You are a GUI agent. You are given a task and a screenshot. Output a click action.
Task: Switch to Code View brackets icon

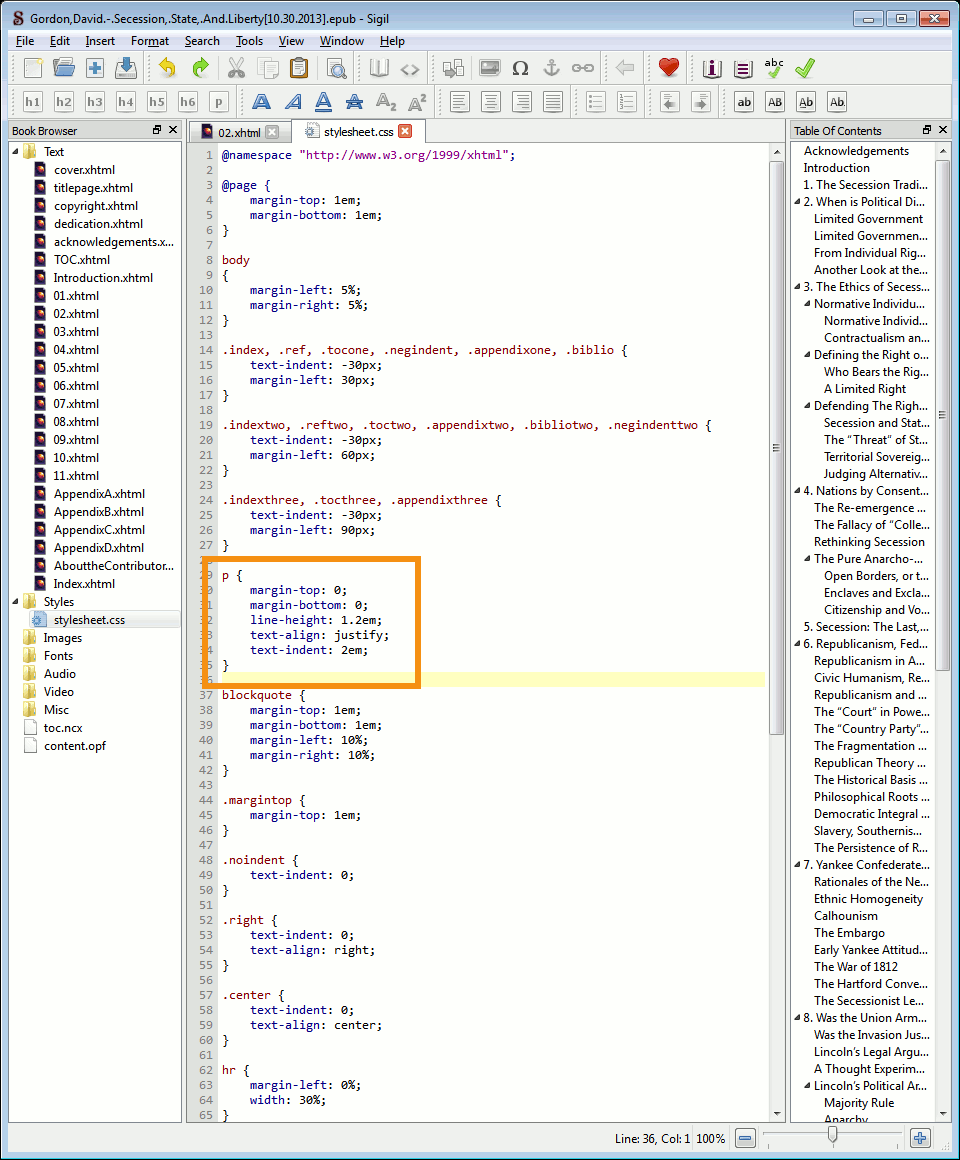pyautogui.click(x=410, y=68)
